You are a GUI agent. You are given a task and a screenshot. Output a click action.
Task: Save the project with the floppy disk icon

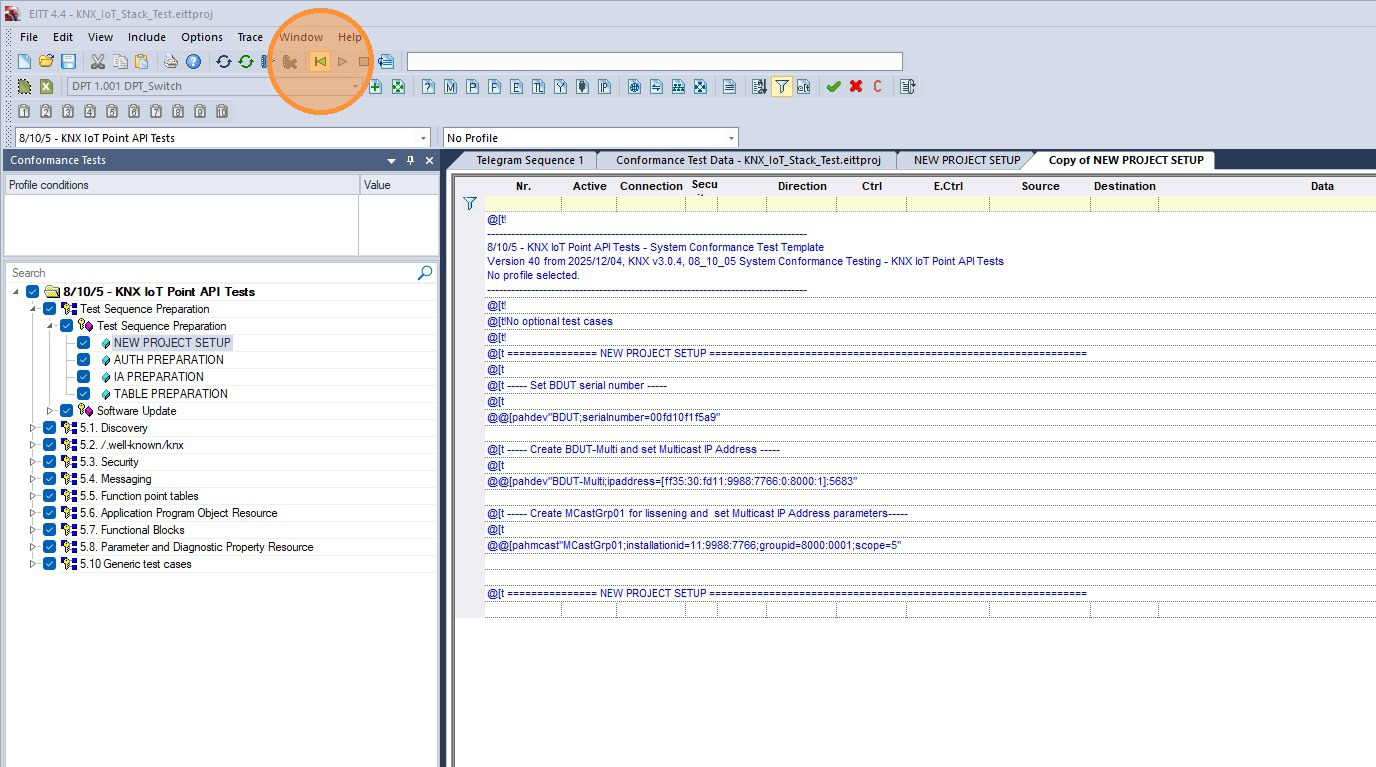tap(68, 62)
